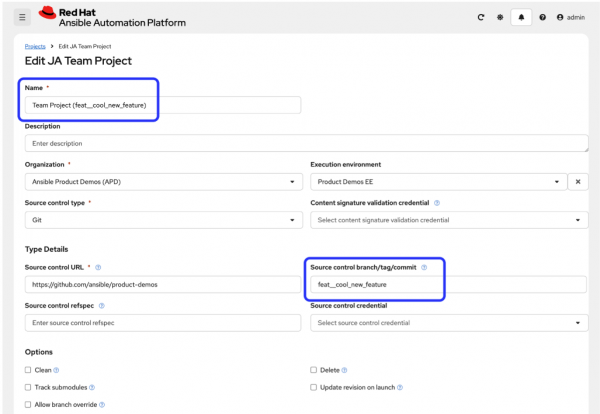Click the Name input field
The image size is (600, 414).
163,105
